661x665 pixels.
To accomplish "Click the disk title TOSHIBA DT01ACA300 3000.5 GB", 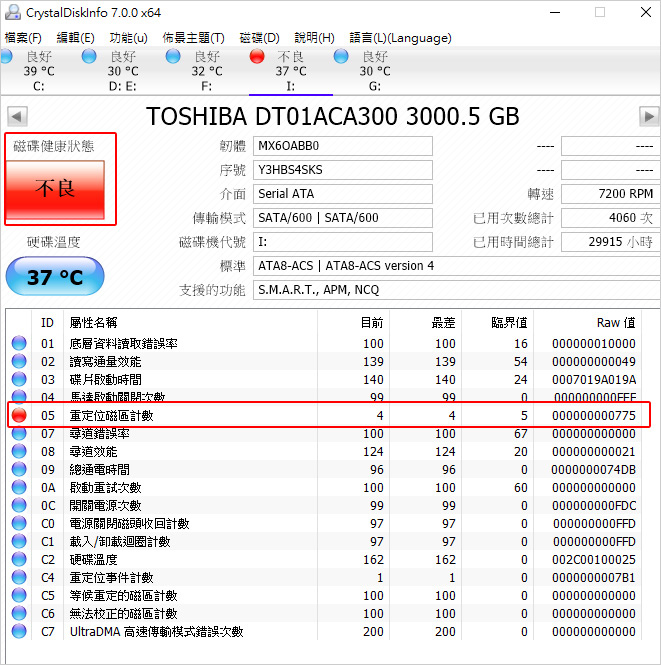I will (x=333, y=116).
